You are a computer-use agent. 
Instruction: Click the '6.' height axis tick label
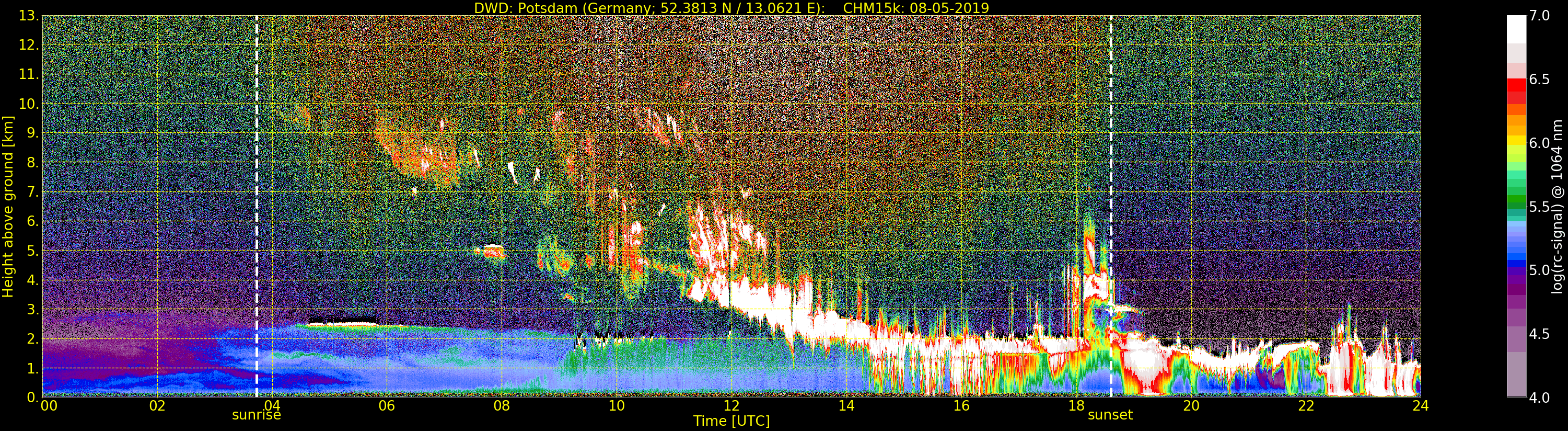33,221
